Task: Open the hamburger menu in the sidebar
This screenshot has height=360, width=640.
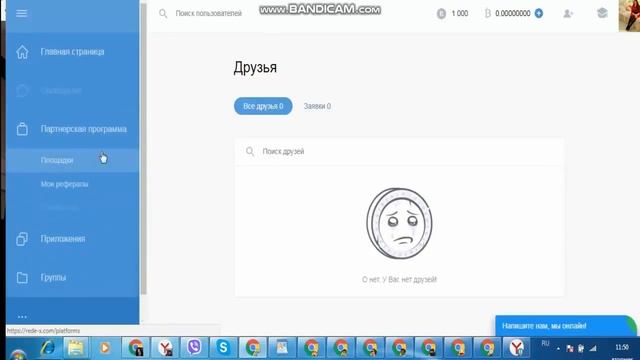Action: pos(22,13)
